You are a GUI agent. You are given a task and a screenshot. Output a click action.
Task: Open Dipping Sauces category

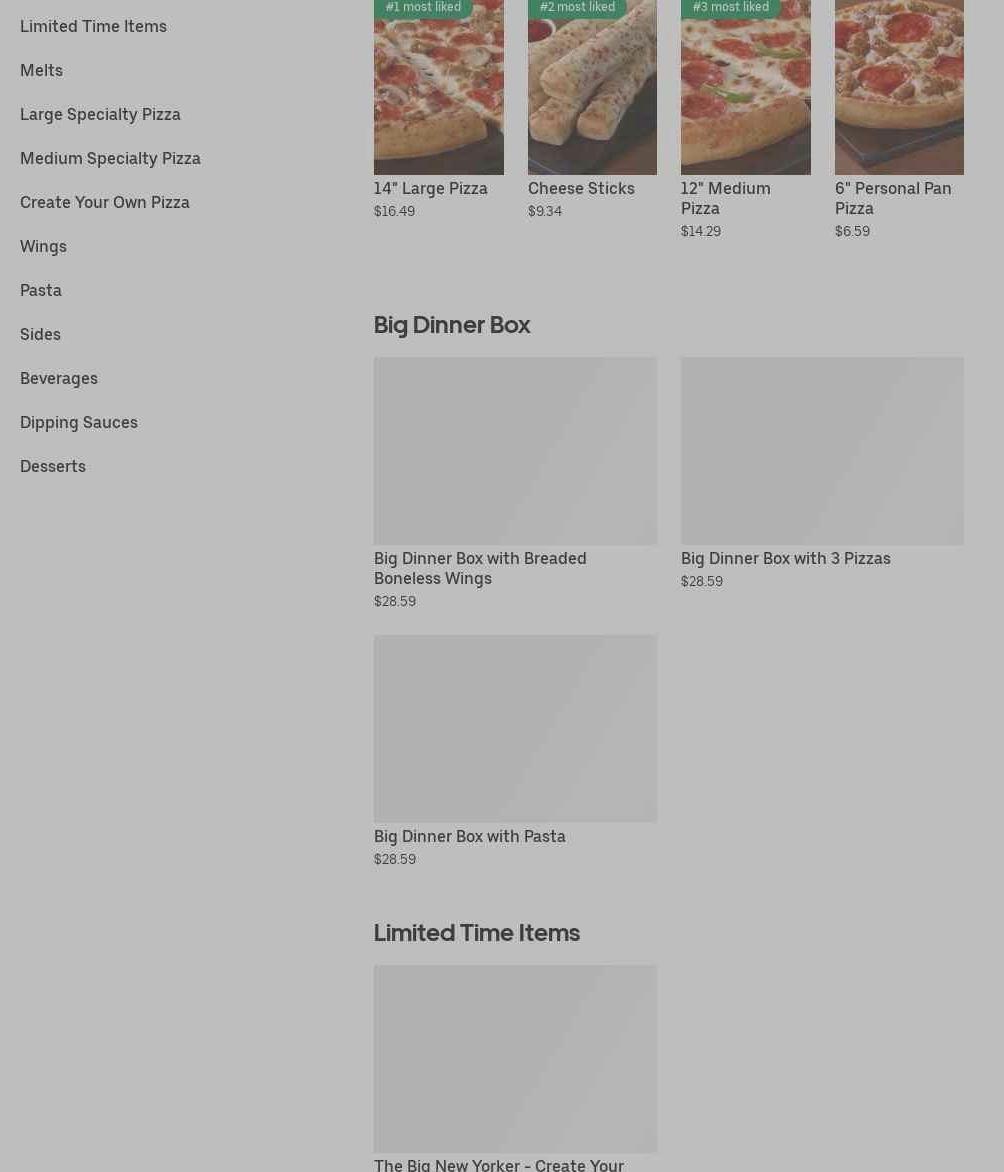tap(79, 422)
